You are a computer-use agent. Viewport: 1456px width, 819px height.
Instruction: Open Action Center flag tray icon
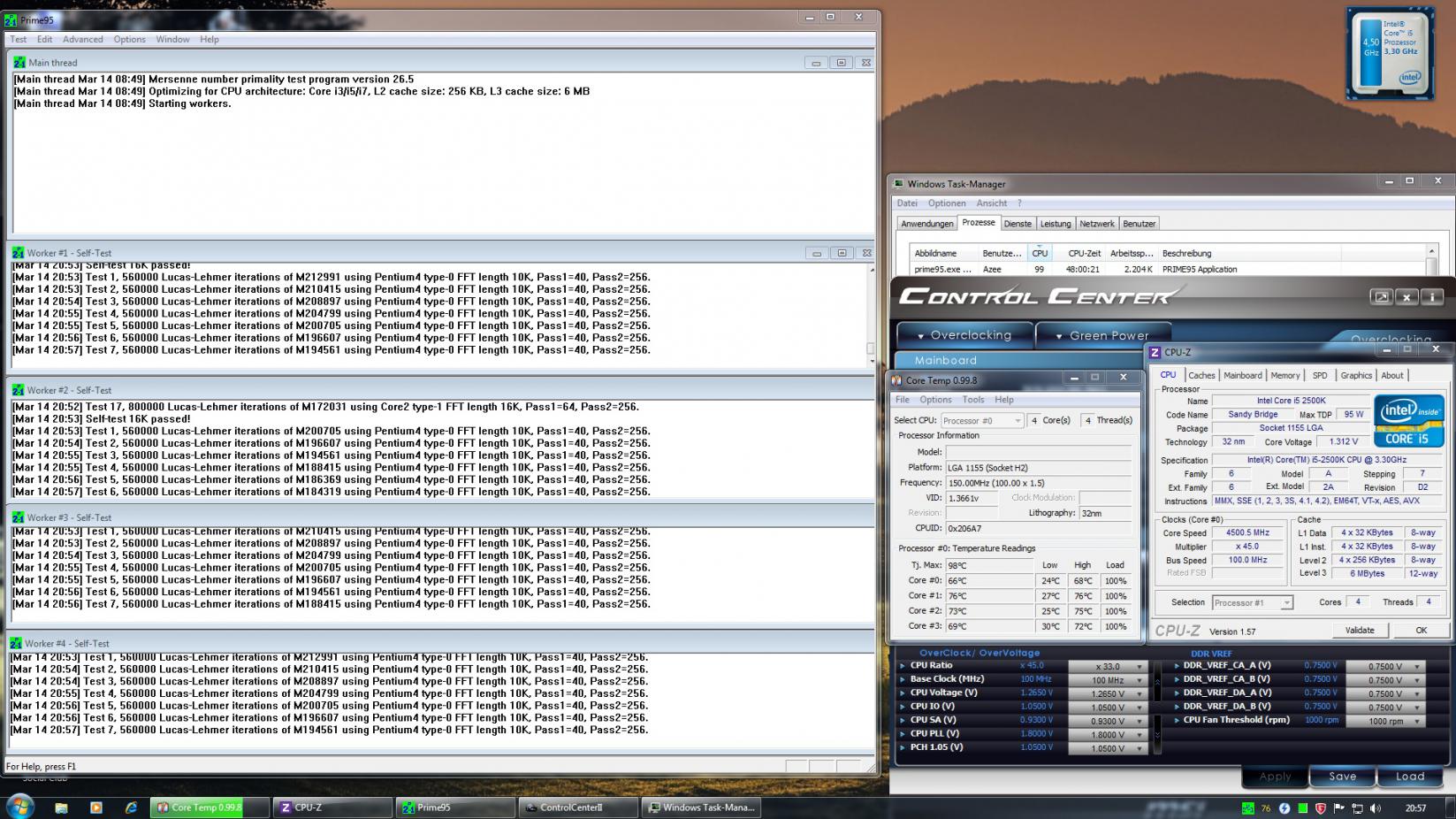1339,808
